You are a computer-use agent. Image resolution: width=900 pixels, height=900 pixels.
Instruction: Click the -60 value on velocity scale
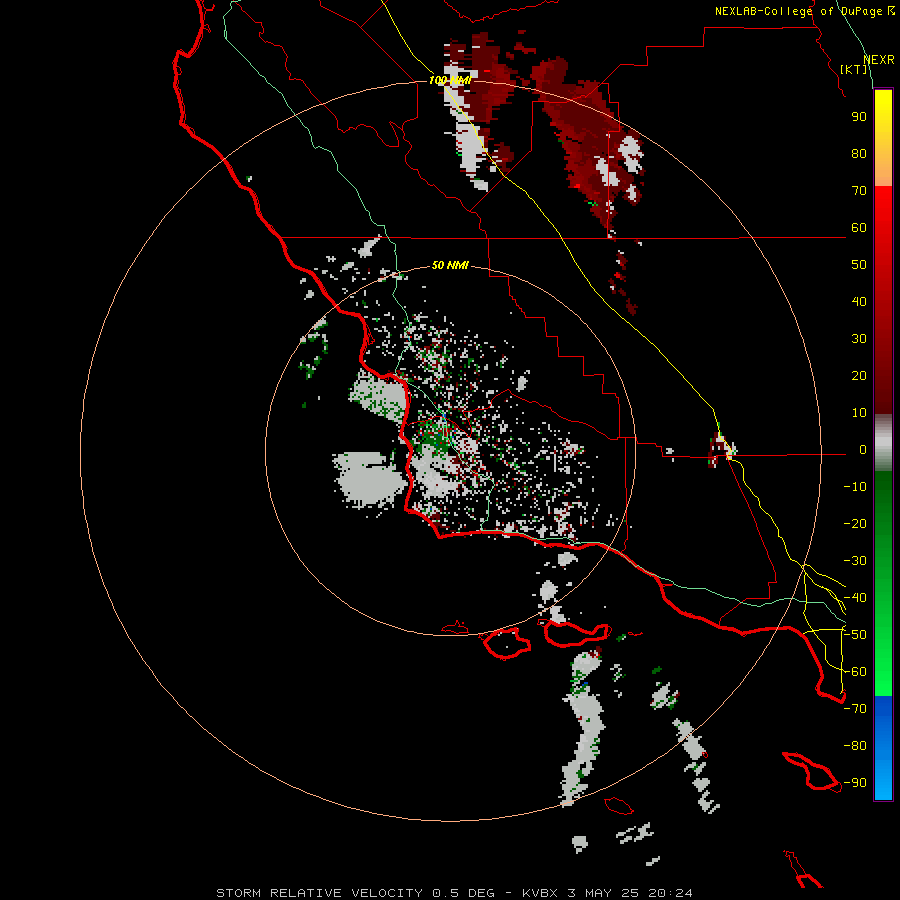coord(855,672)
